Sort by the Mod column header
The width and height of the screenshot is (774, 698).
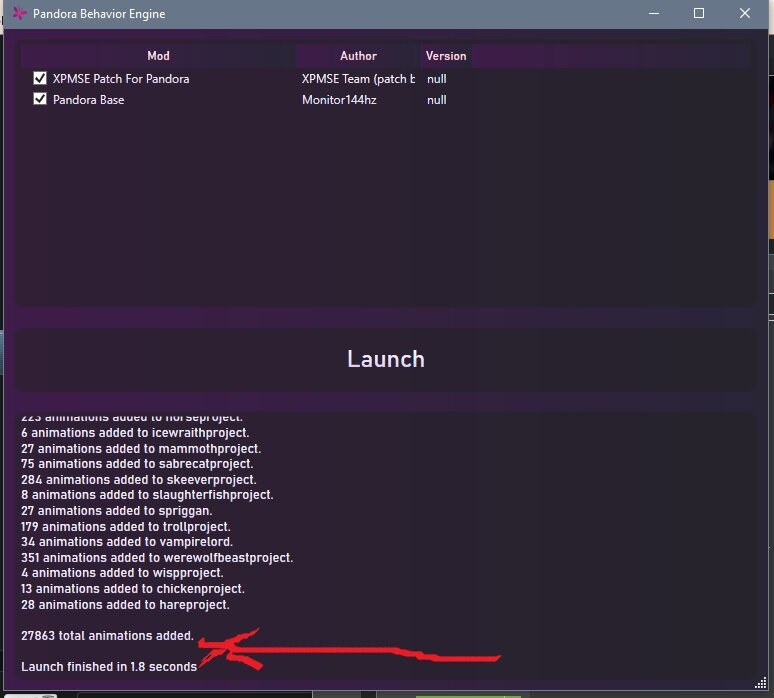(158, 56)
